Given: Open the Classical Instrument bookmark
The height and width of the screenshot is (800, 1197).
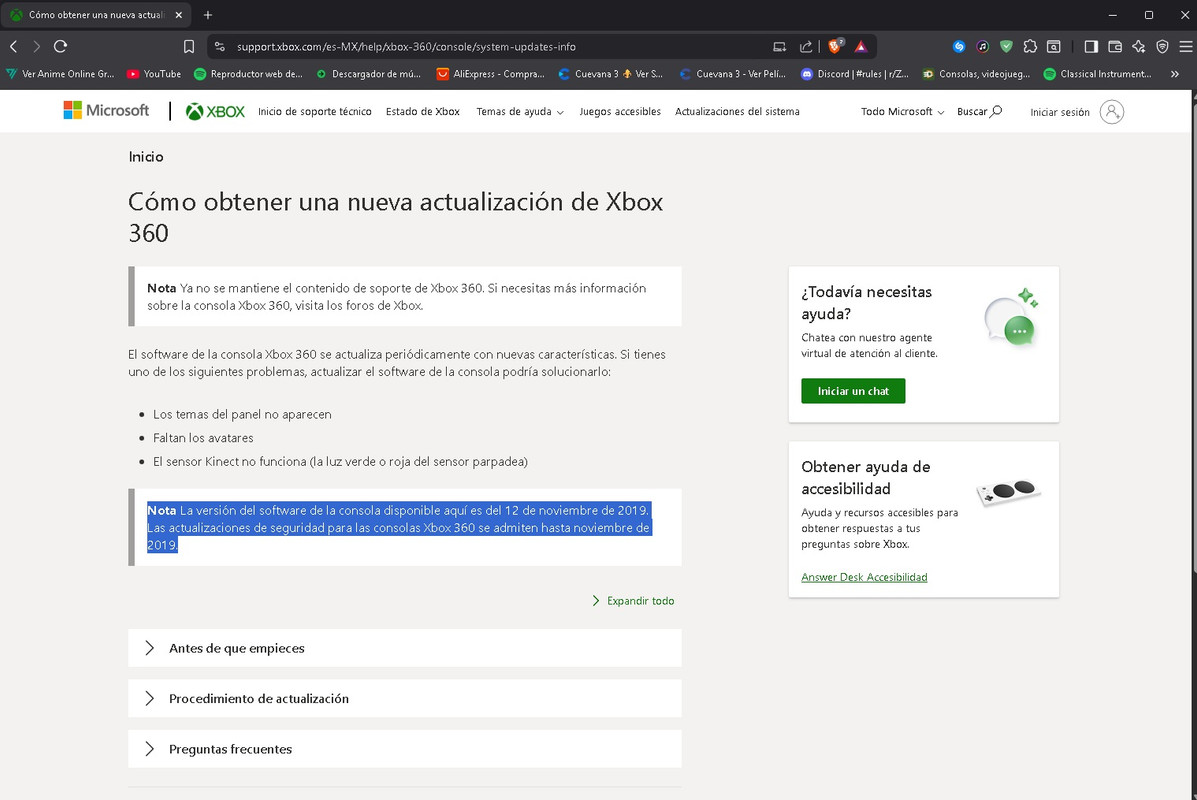Looking at the screenshot, I should [1098, 74].
